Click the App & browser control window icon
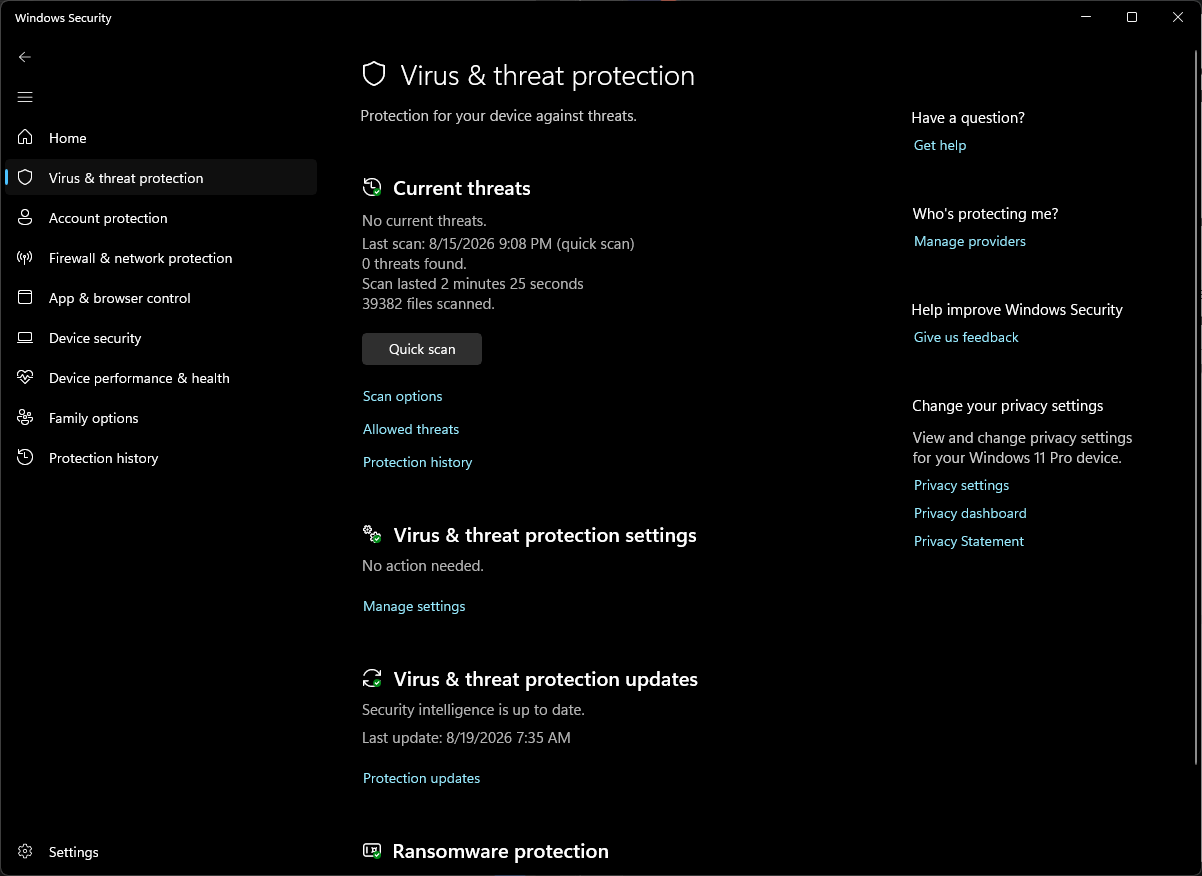This screenshot has height=876, width=1202. point(26,297)
